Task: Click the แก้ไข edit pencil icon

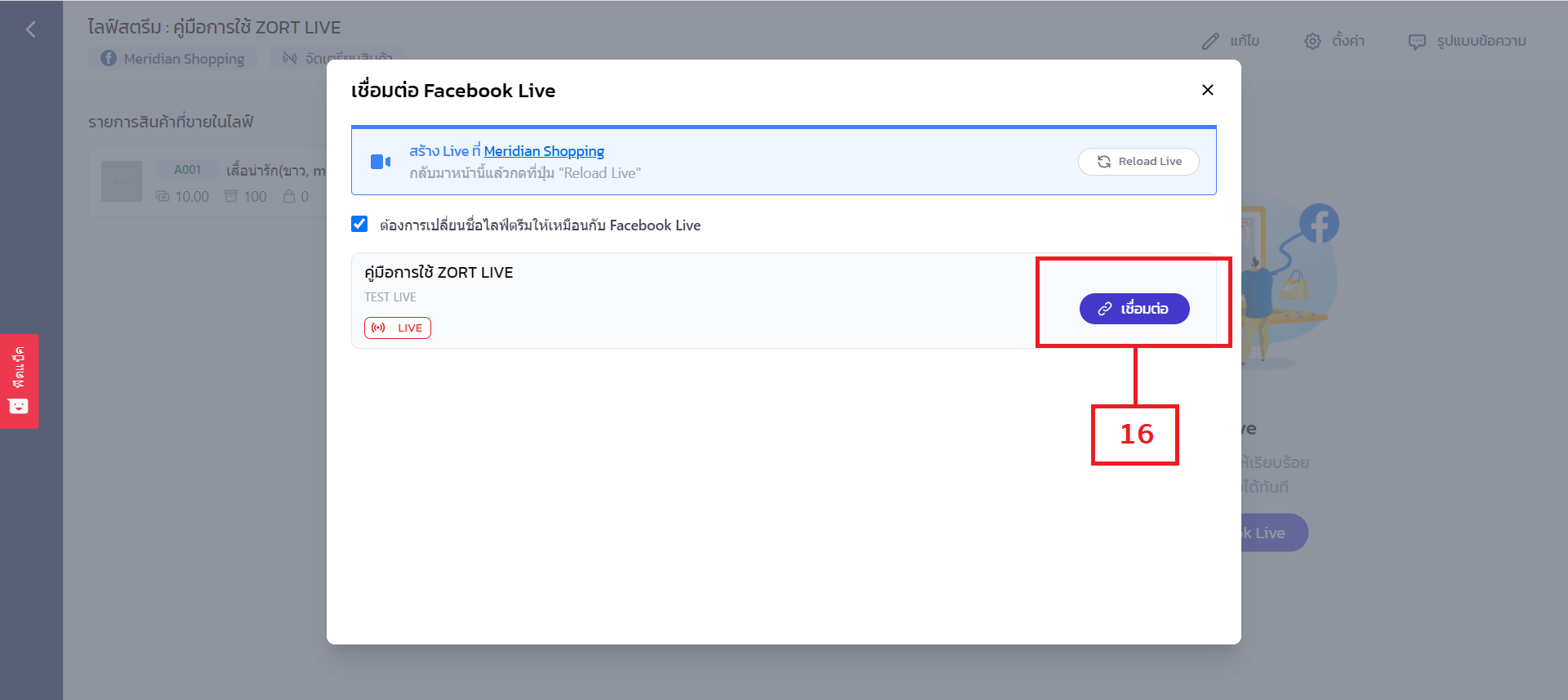Action: tap(1210, 41)
